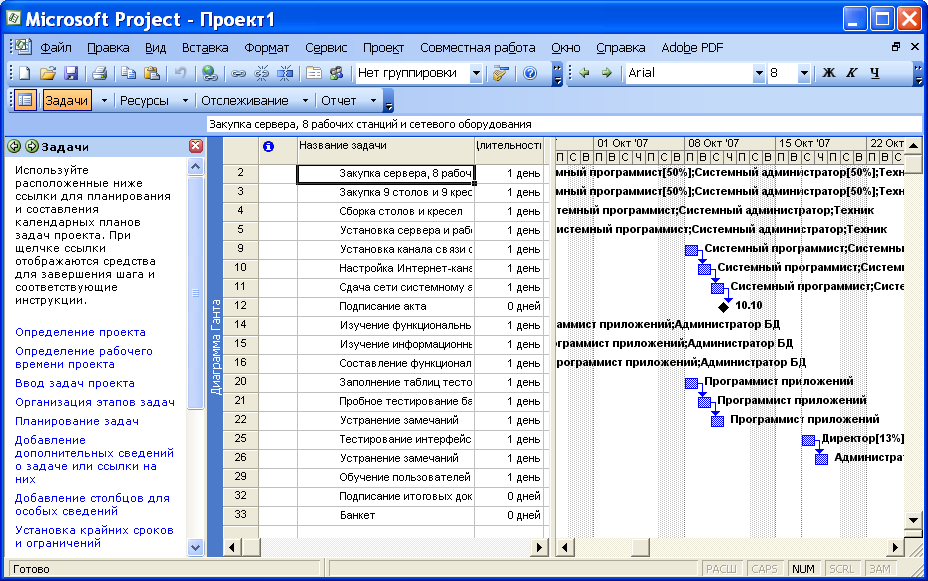This screenshot has width=928, height=581.
Task: Open the font size 8 dropdown
Action: (x=804, y=73)
